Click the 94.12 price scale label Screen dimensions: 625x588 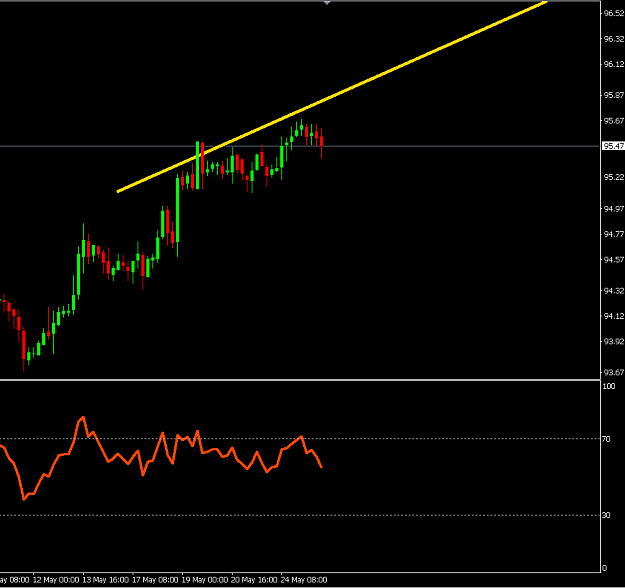[614, 316]
